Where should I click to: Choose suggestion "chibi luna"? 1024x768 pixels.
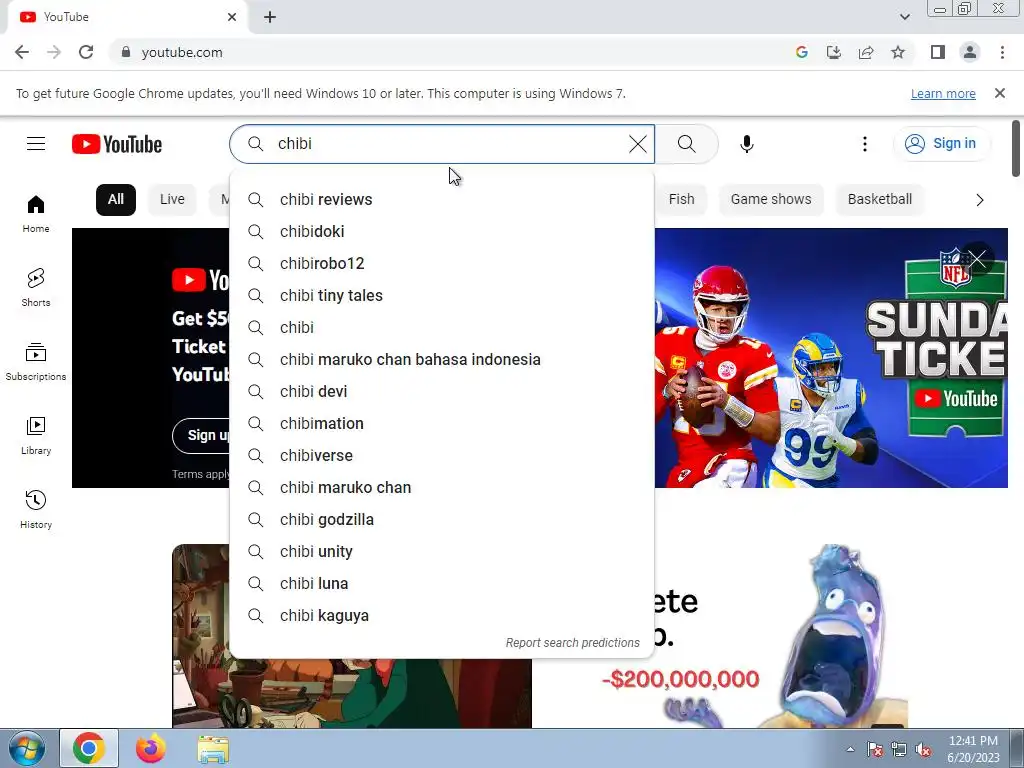point(442,583)
